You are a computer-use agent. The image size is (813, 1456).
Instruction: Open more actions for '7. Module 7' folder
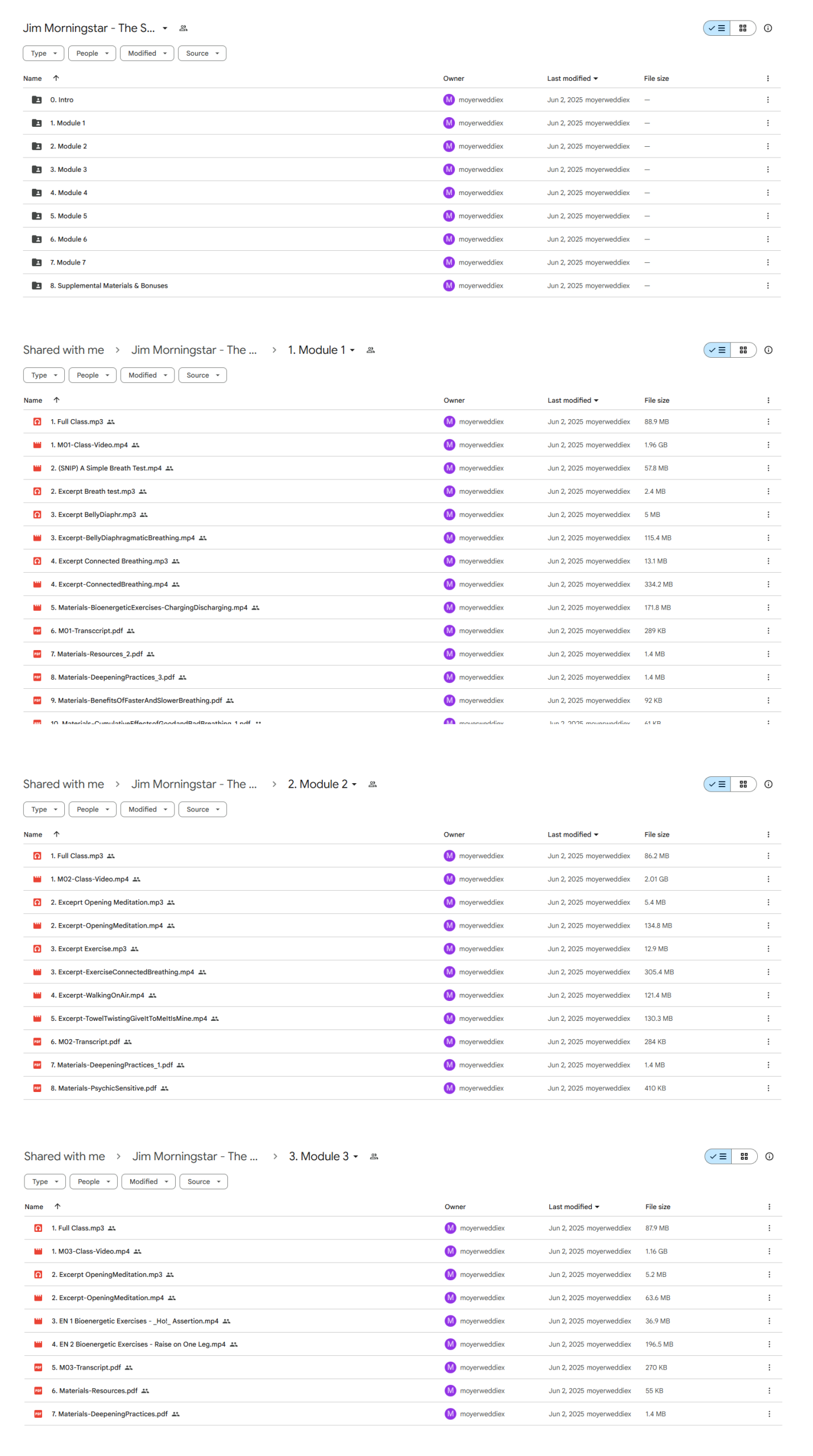(768, 262)
